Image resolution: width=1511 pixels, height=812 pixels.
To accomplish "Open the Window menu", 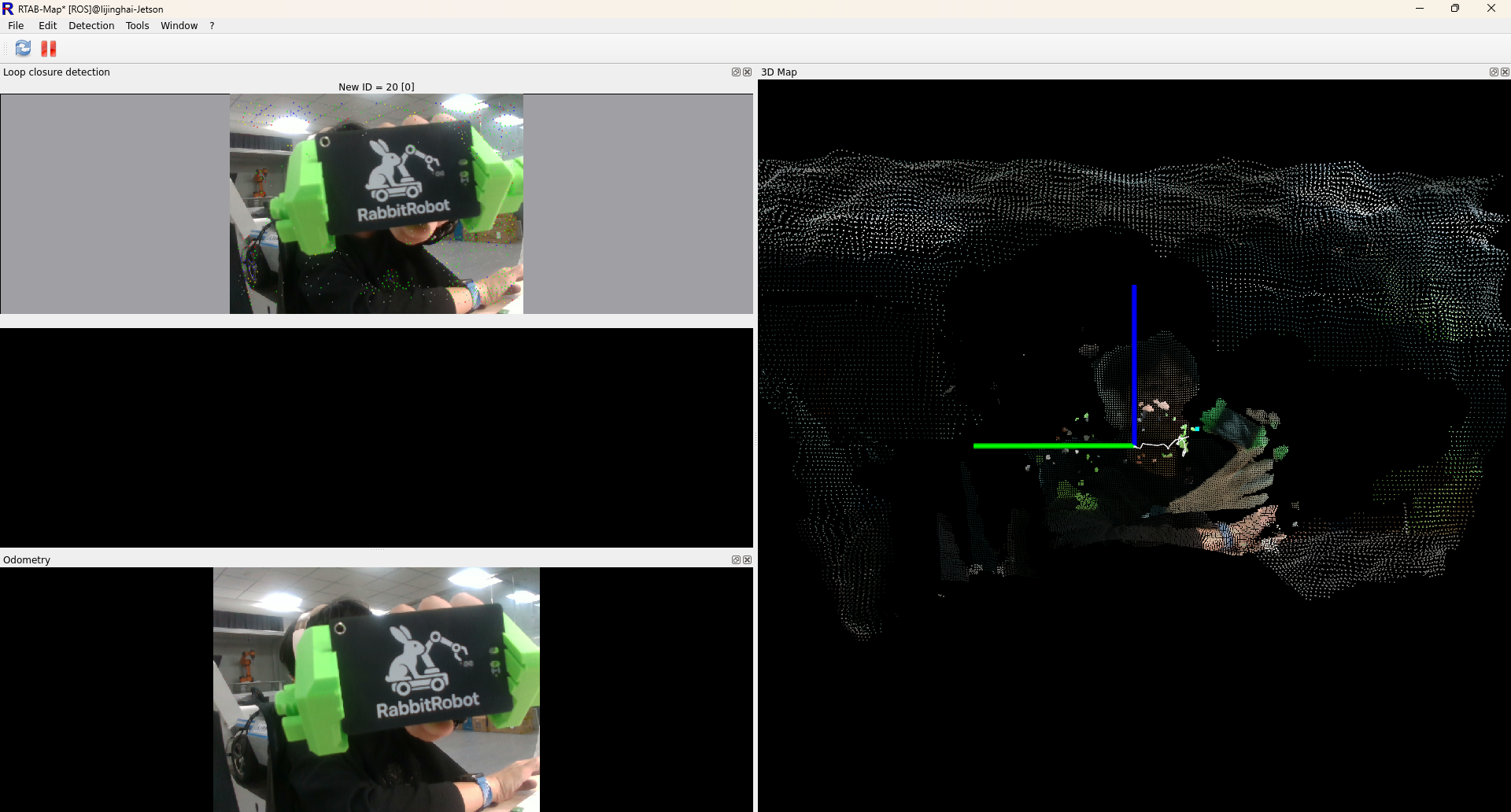I will [x=179, y=26].
